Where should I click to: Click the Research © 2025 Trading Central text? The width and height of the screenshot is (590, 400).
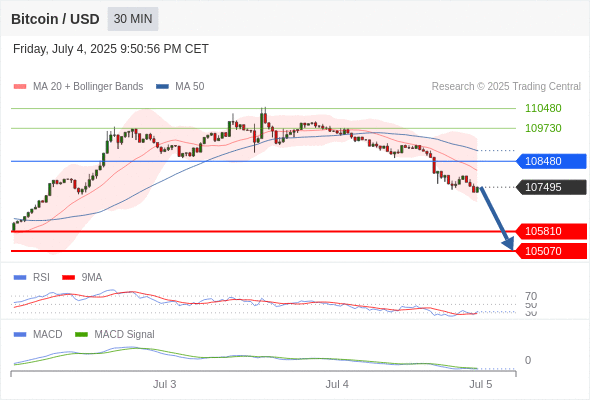coord(506,87)
